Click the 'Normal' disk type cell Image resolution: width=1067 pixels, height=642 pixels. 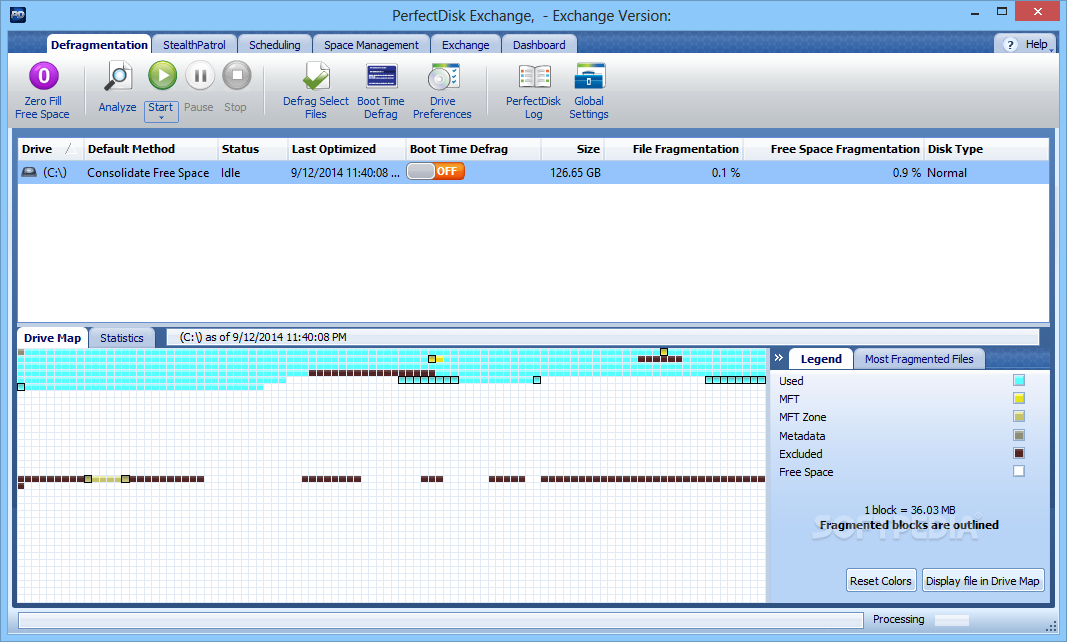coord(947,173)
